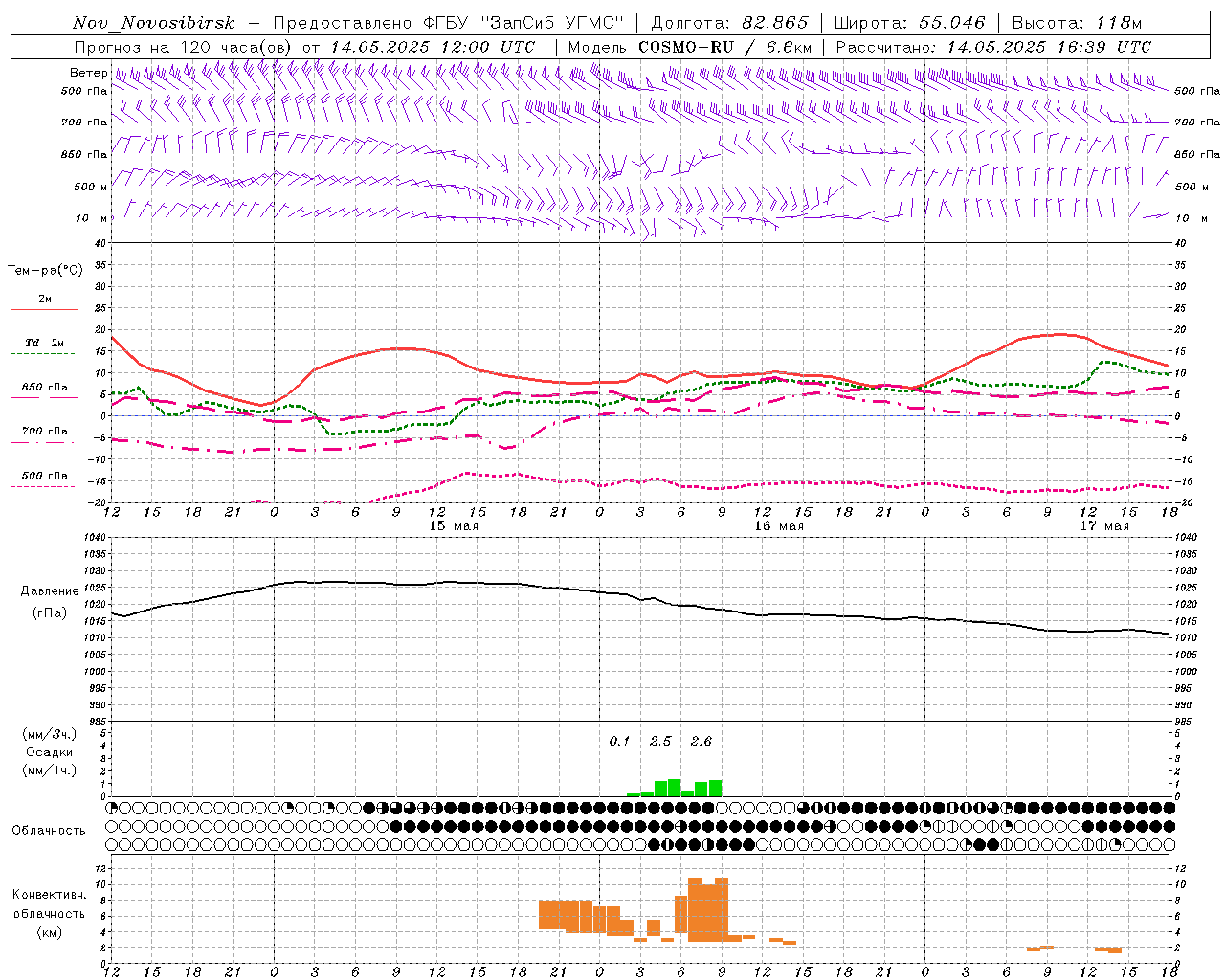Click the 'Облачность' cloudiness label
Screen dimensions: 1225x980
[x=49, y=831]
